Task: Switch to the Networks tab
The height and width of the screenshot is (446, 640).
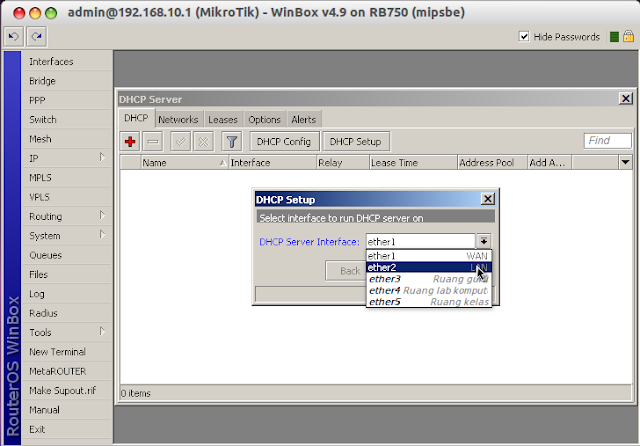Action: pos(178,120)
